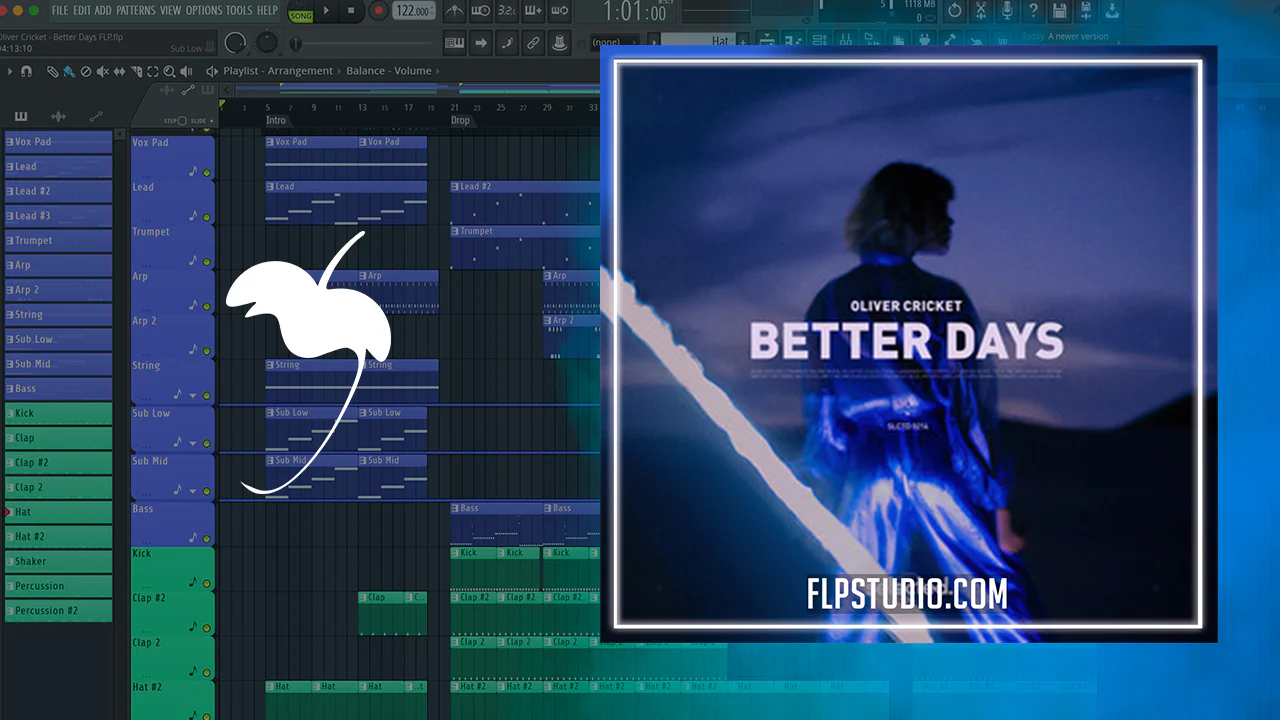Toggle the overdub blend recording button
This screenshot has height=720, width=1280.
point(533,11)
